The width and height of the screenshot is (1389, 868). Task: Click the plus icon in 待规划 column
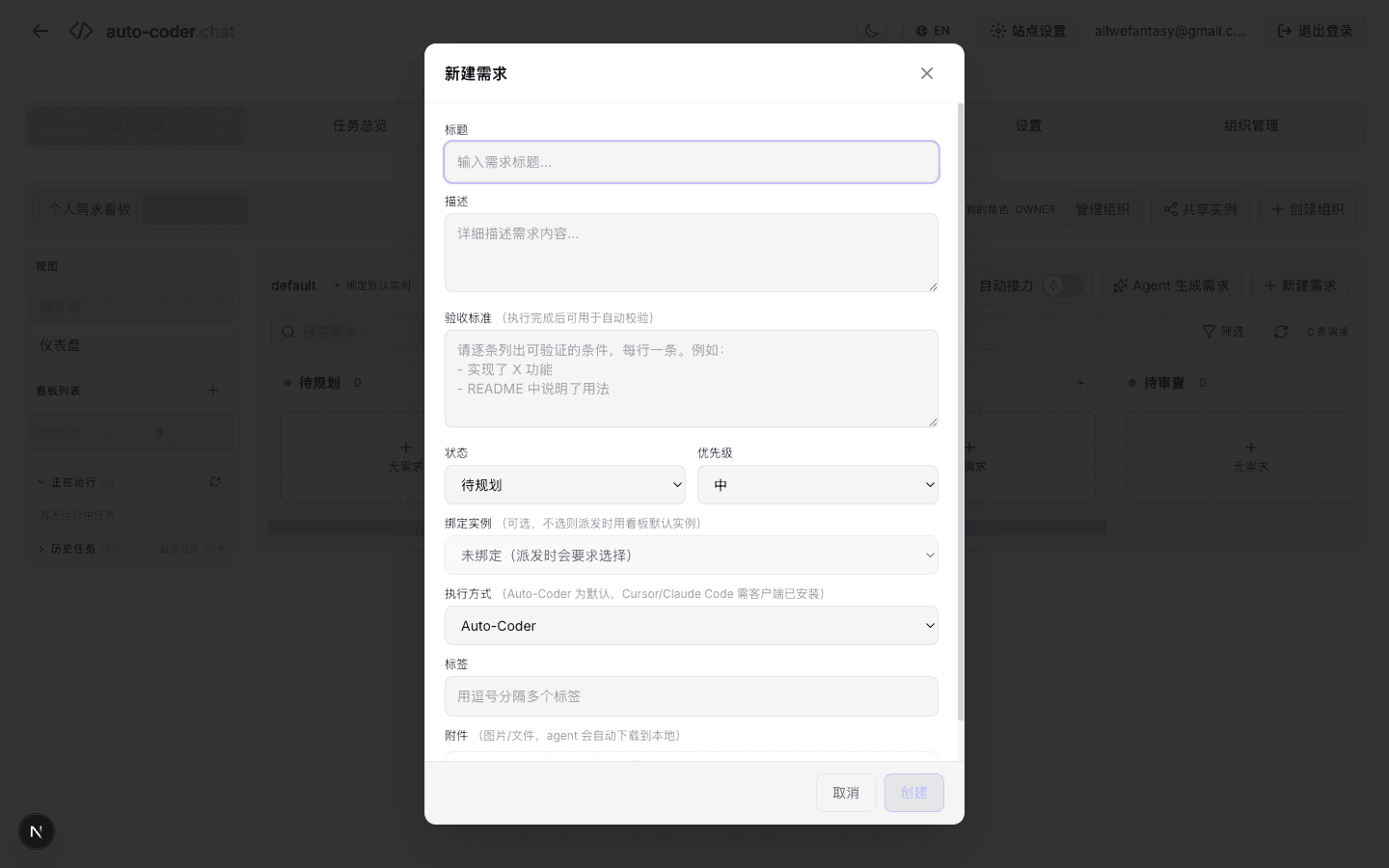click(406, 448)
